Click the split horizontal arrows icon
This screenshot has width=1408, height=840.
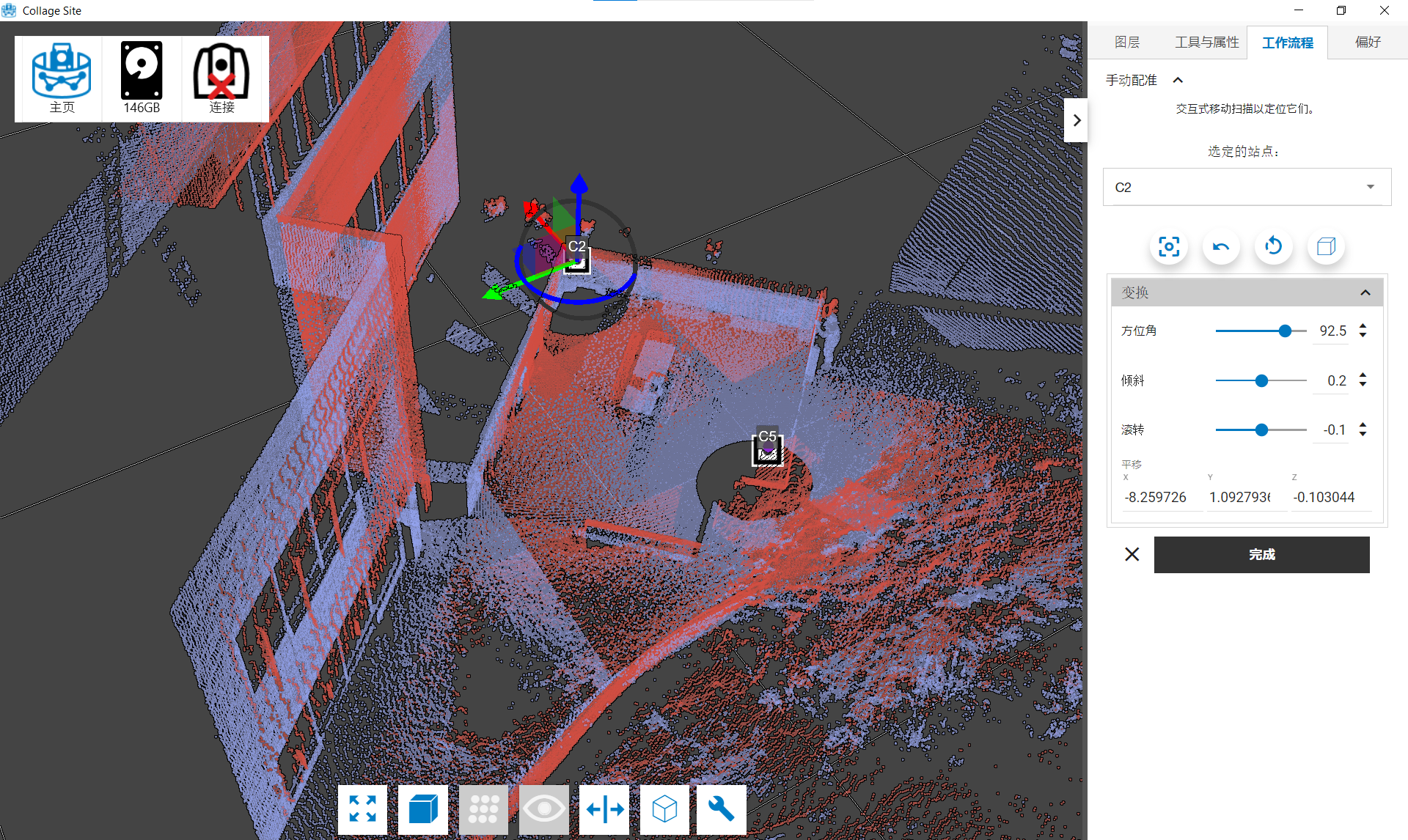(604, 809)
